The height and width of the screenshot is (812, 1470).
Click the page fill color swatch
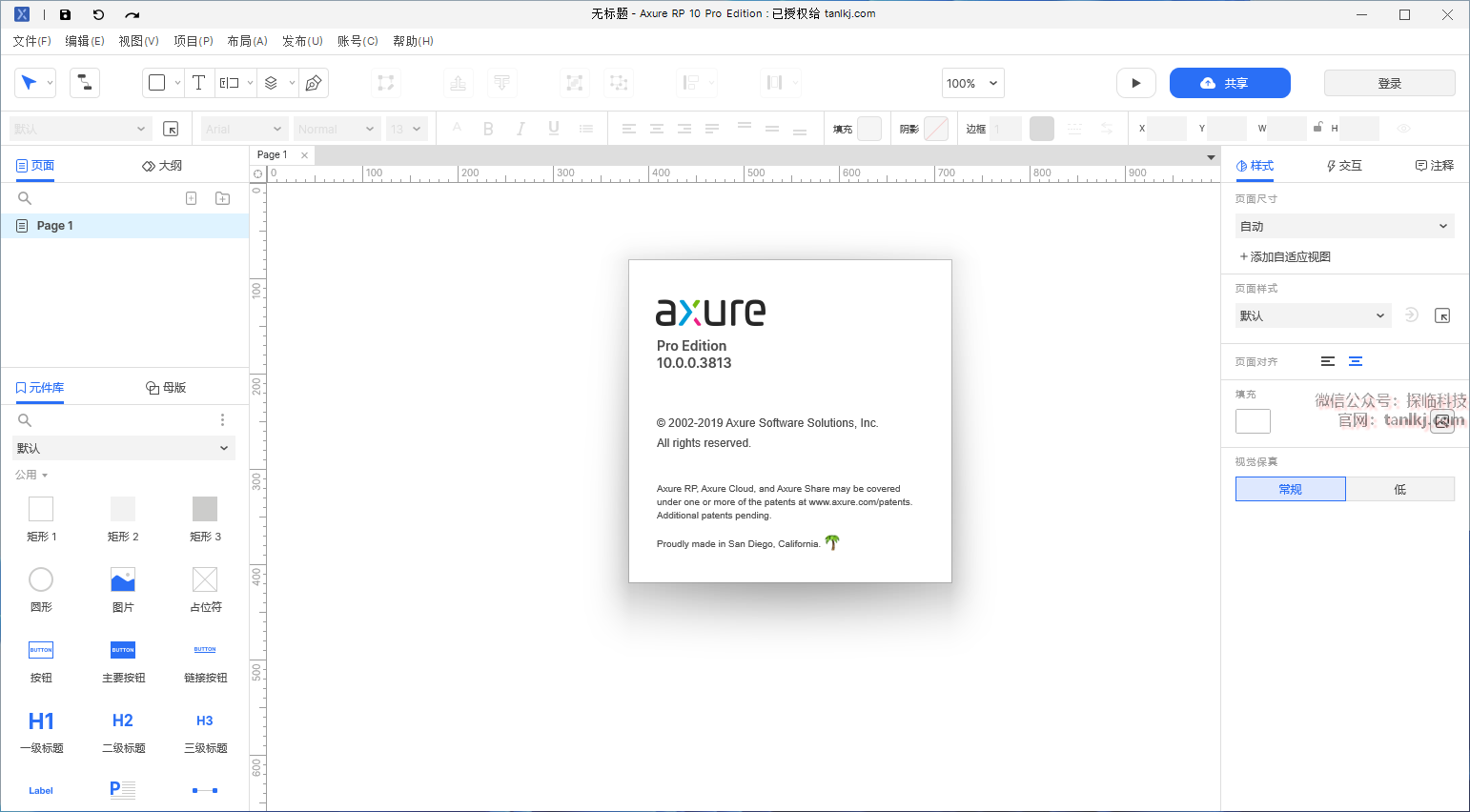1253,421
